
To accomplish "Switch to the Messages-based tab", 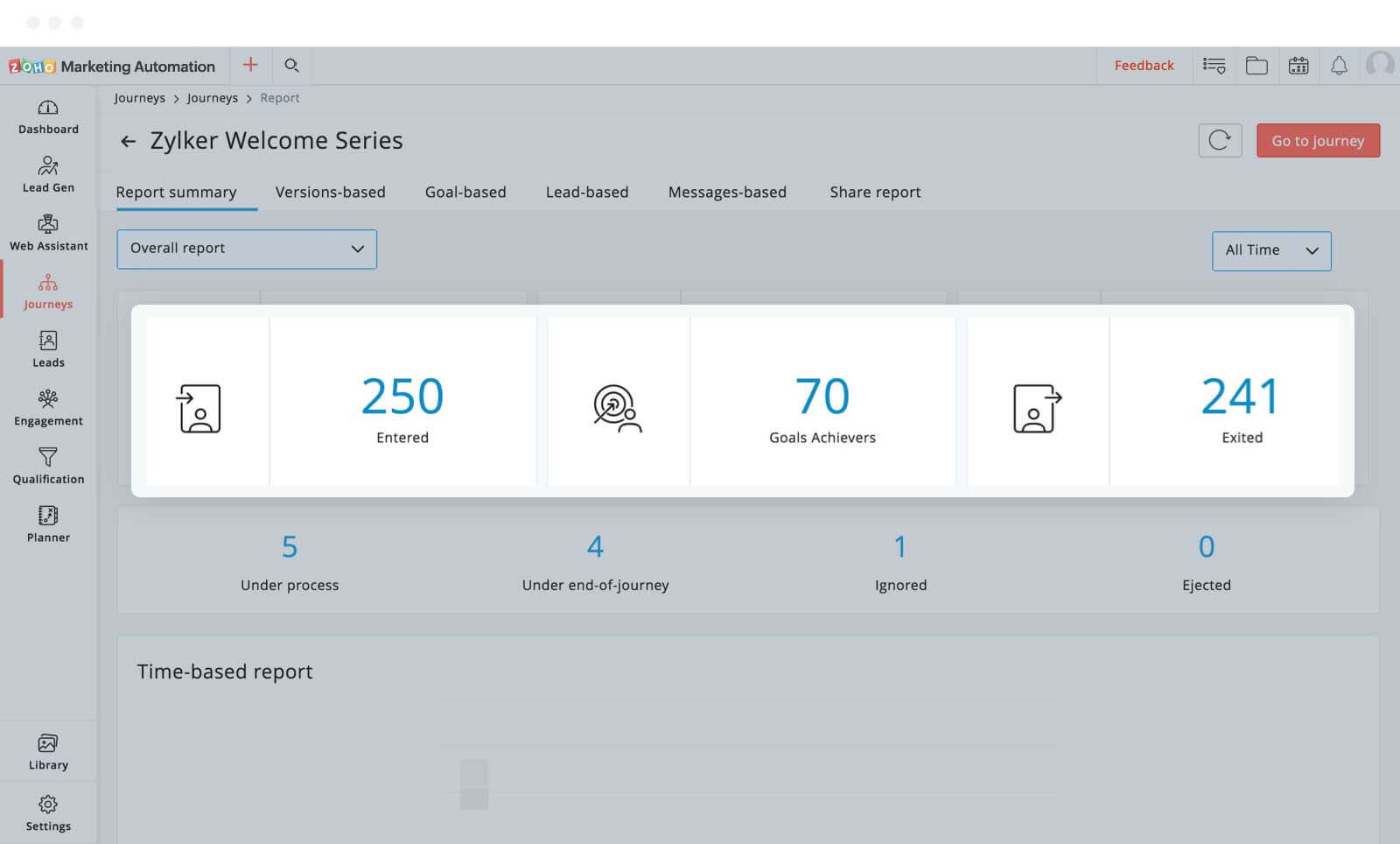I will (727, 192).
